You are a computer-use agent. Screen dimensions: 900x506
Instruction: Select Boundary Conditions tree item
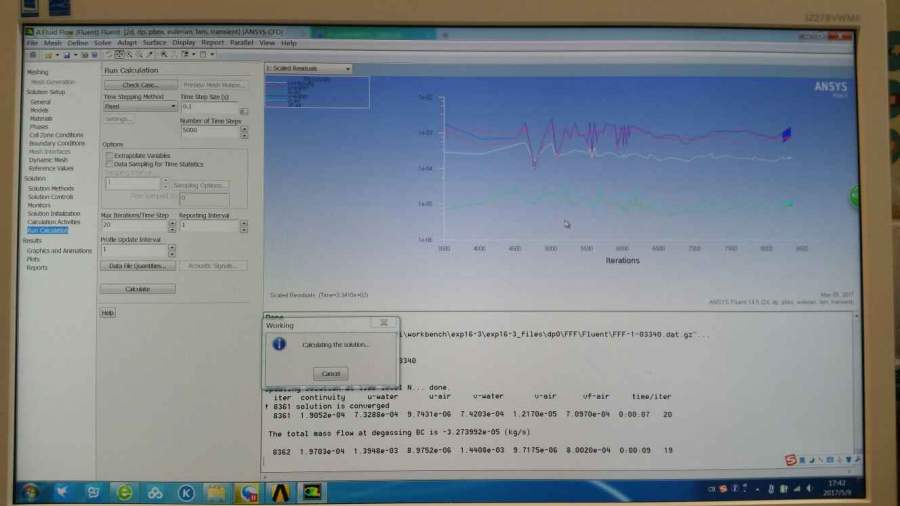57,143
